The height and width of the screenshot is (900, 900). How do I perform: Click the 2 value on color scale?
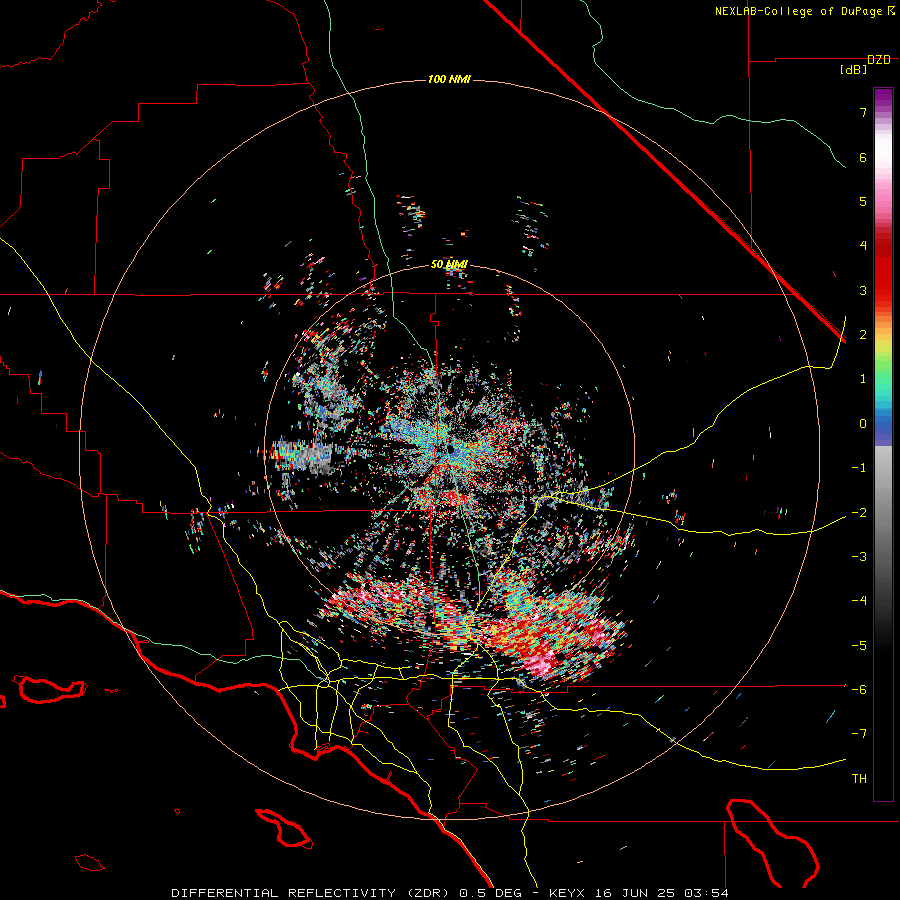click(863, 335)
